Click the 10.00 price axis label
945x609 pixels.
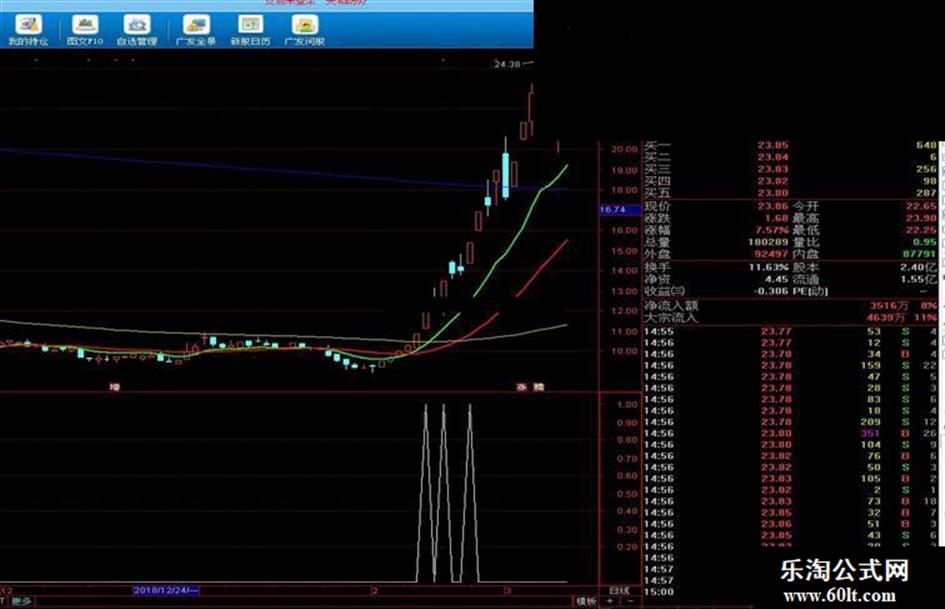click(624, 352)
